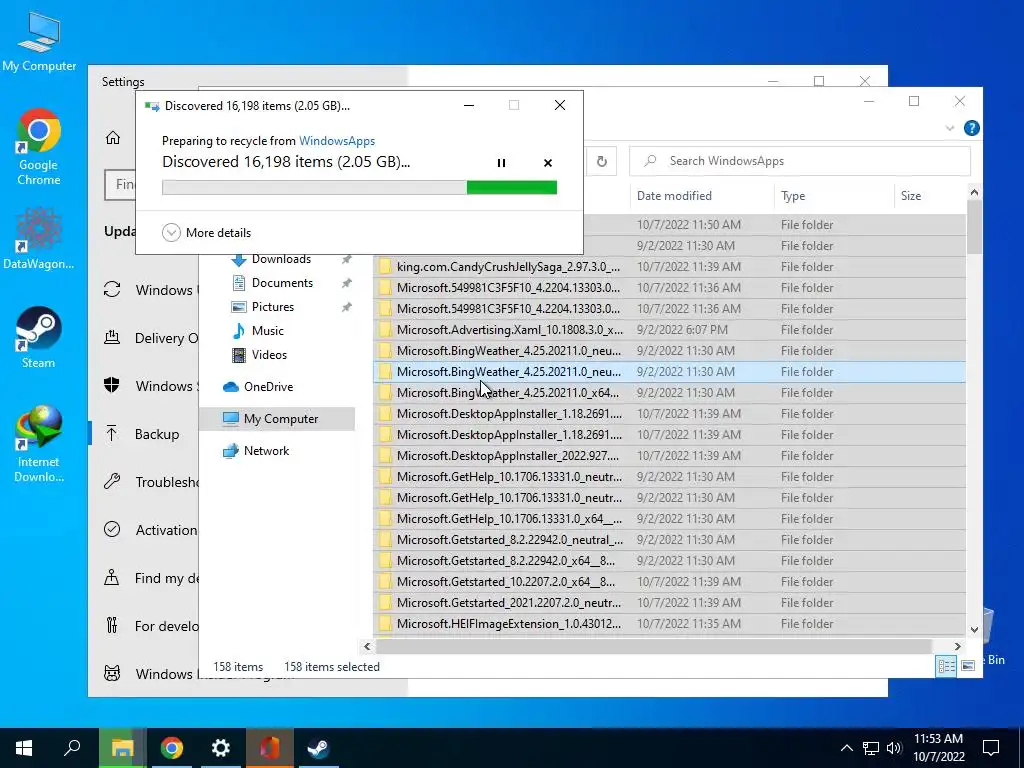Open the Windows Start menu
The width and height of the screenshot is (1024, 768).
(24, 748)
